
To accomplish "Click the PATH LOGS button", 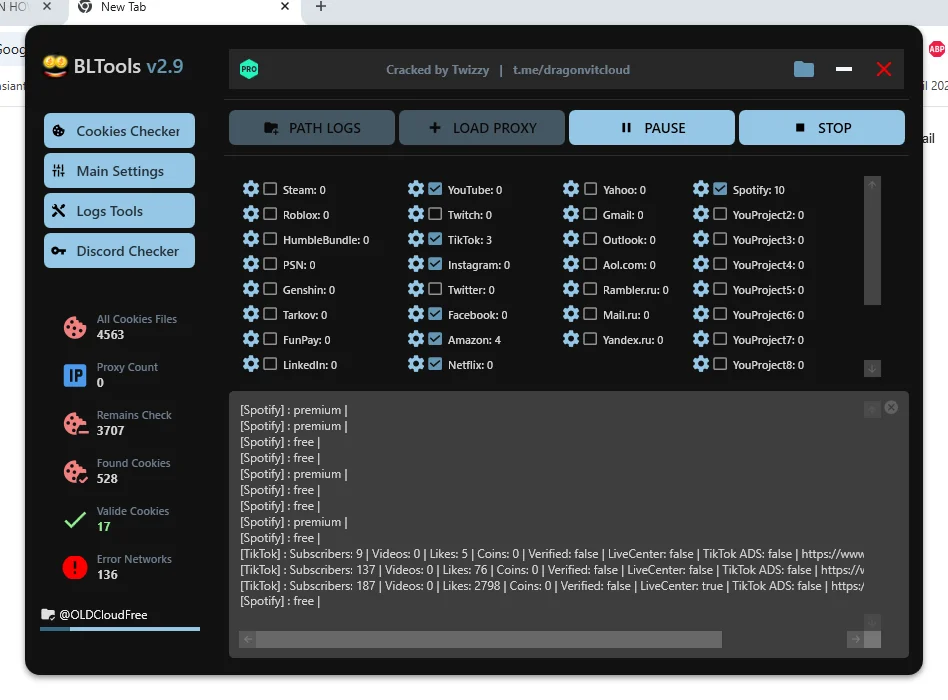I will click(x=312, y=128).
